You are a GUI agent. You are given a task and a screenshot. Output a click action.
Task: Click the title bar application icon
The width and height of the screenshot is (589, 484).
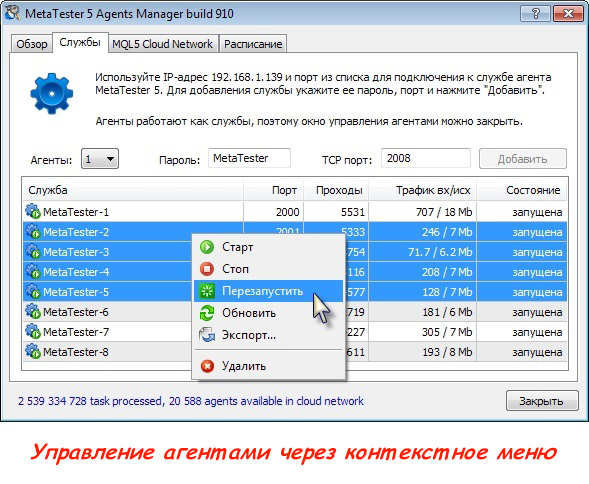point(12,13)
